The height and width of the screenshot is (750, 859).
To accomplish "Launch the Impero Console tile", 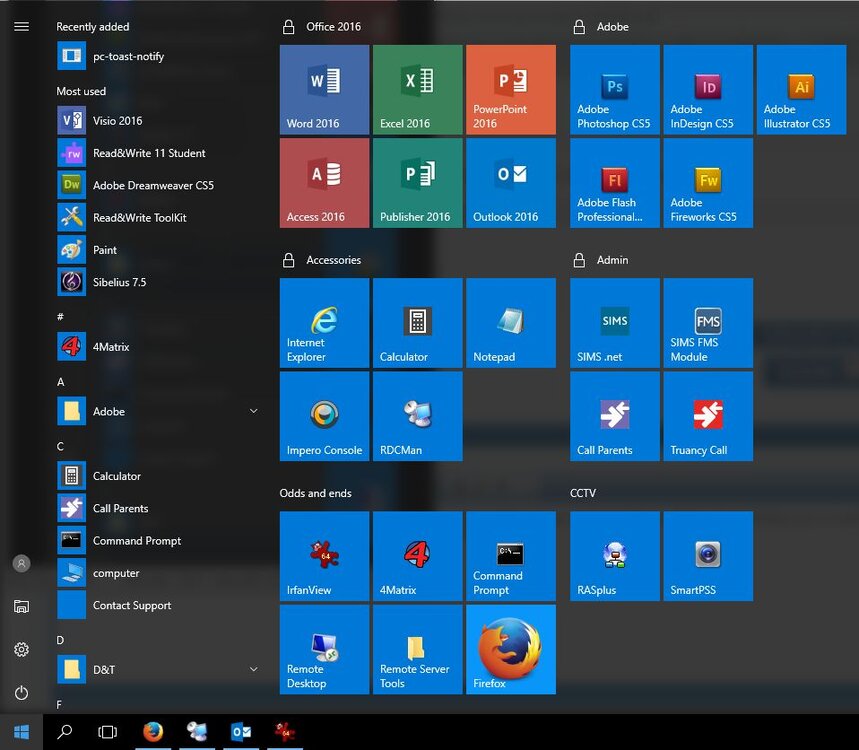I will pyautogui.click(x=324, y=416).
